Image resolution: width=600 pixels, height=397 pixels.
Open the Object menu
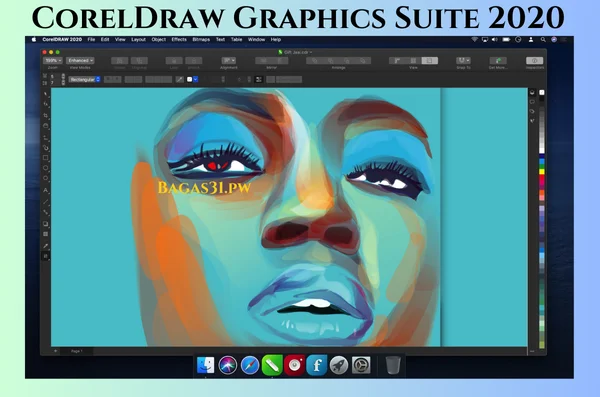click(158, 39)
